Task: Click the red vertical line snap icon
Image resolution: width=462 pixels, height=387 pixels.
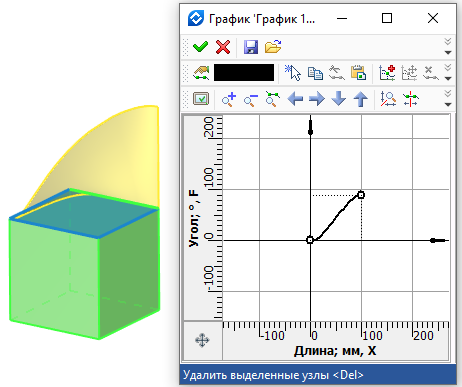Action: [x=410, y=99]
